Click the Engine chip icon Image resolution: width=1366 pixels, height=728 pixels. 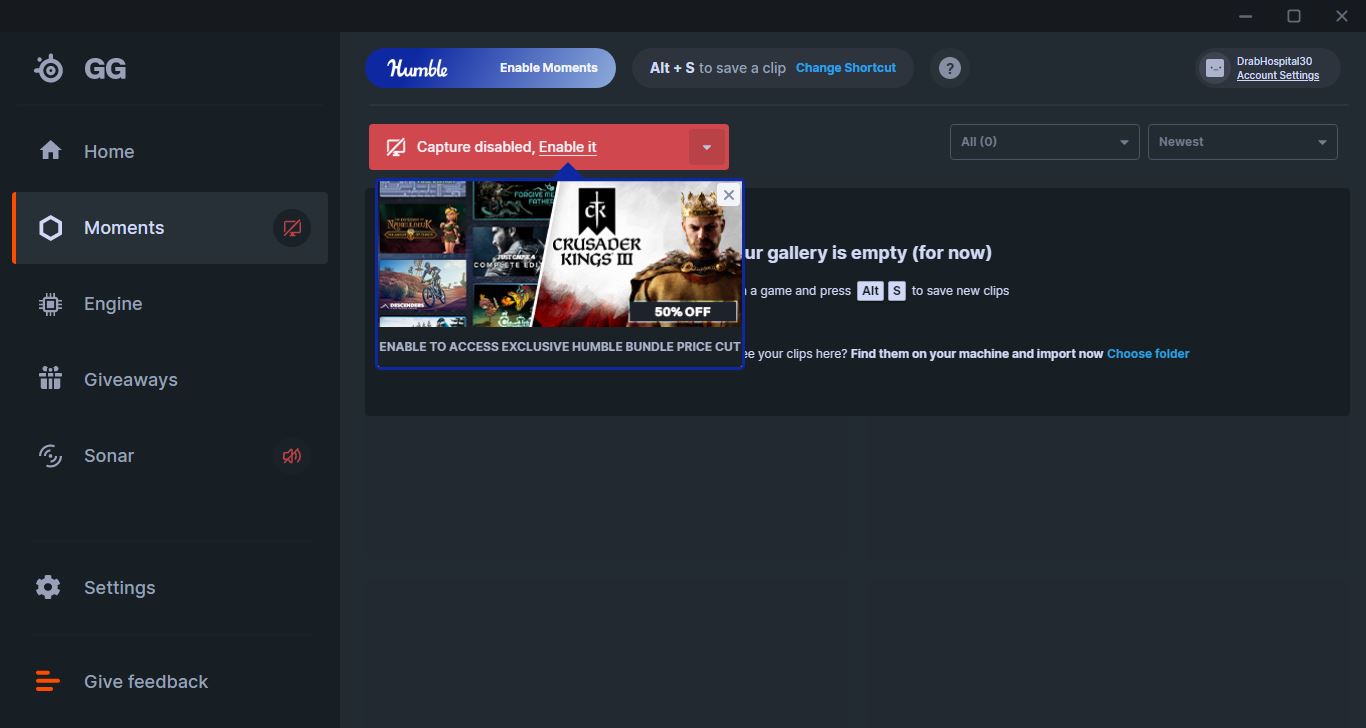pos(50,304)
